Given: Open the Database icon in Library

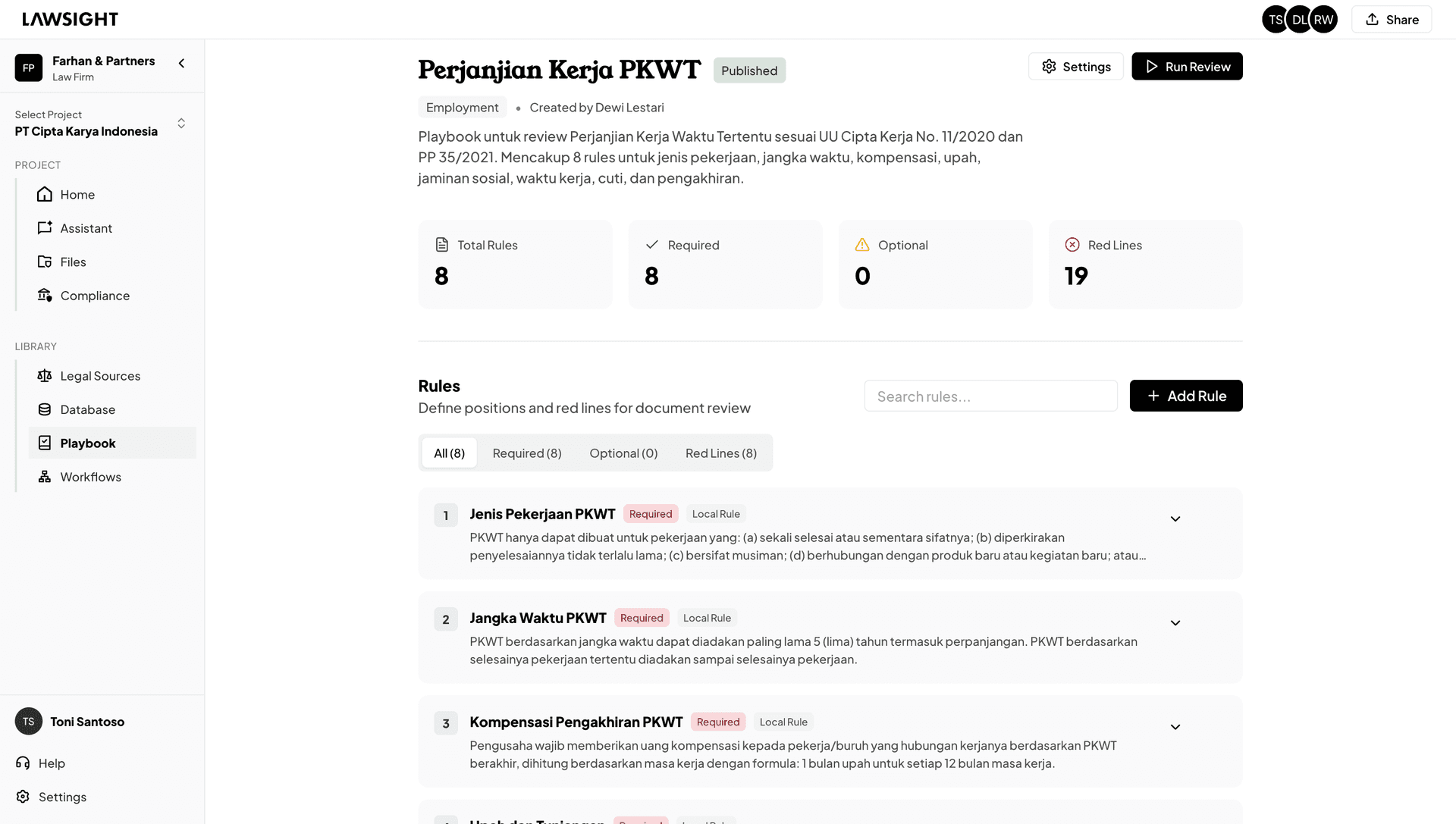Looking at the screenshot, I should point(45,409).
